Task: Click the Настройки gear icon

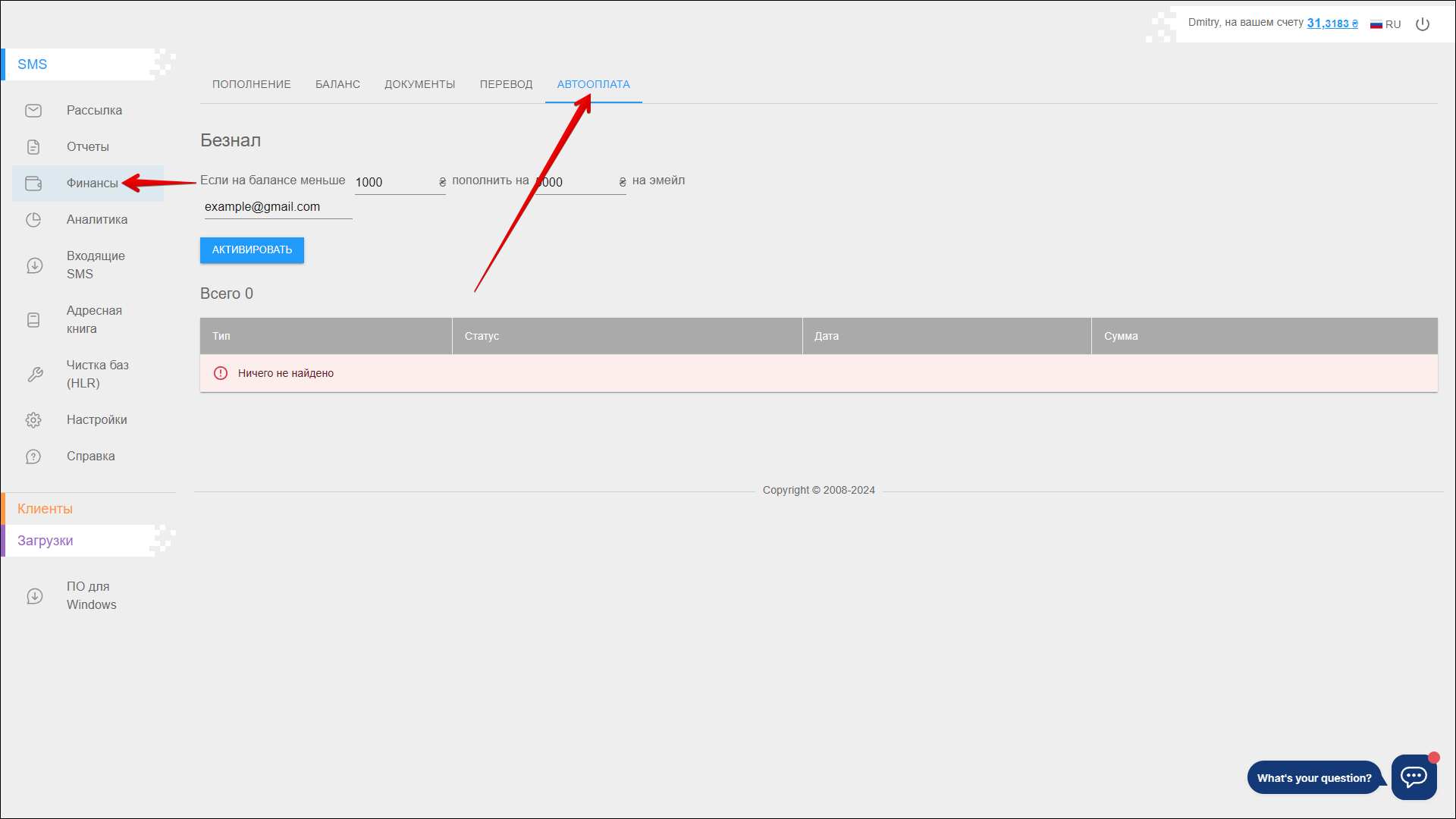Action: pyautogui.click(x=33, y=420)
